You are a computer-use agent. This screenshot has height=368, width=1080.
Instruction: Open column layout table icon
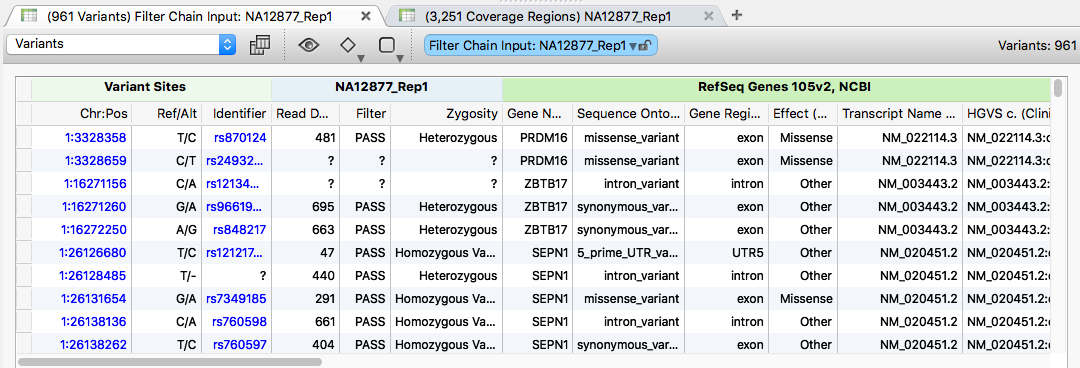260,45
